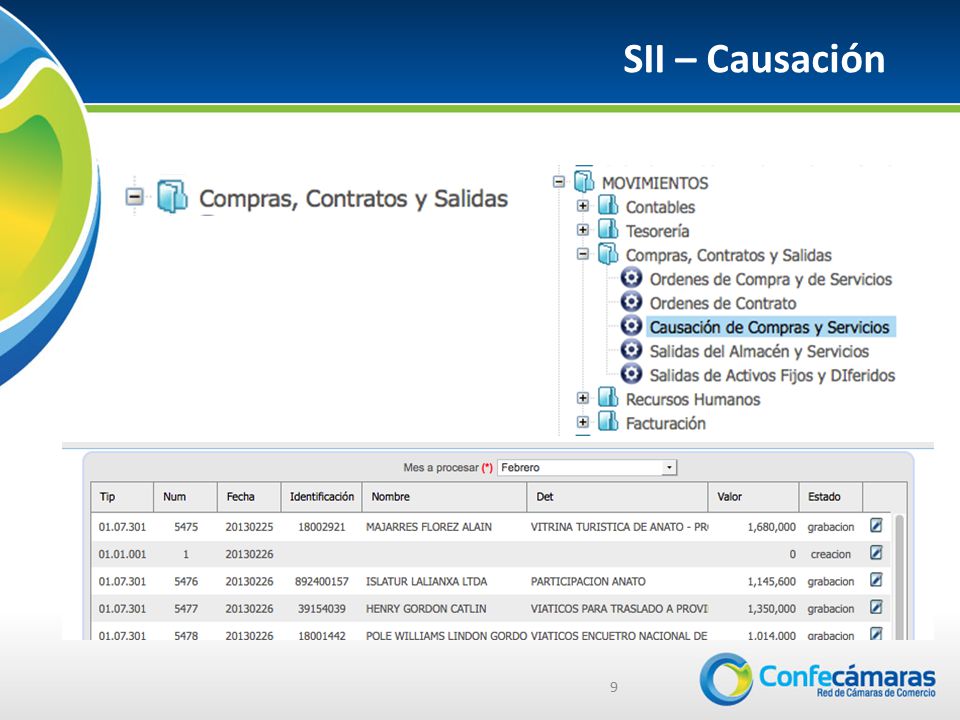The image size is (960, 720).
Task: Collapse the large Compras, Contratos y Salidas heading
Action: (x=135, y=197)
